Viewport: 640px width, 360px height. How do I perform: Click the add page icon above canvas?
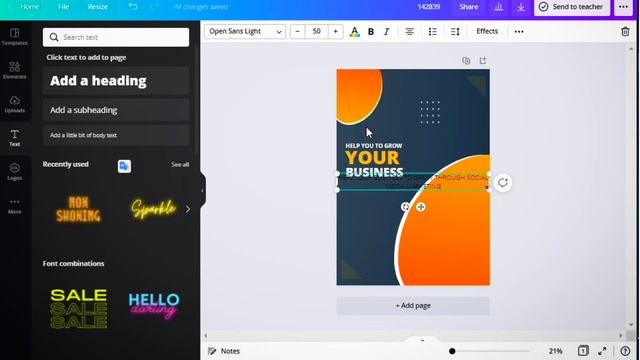coord(483,60)
